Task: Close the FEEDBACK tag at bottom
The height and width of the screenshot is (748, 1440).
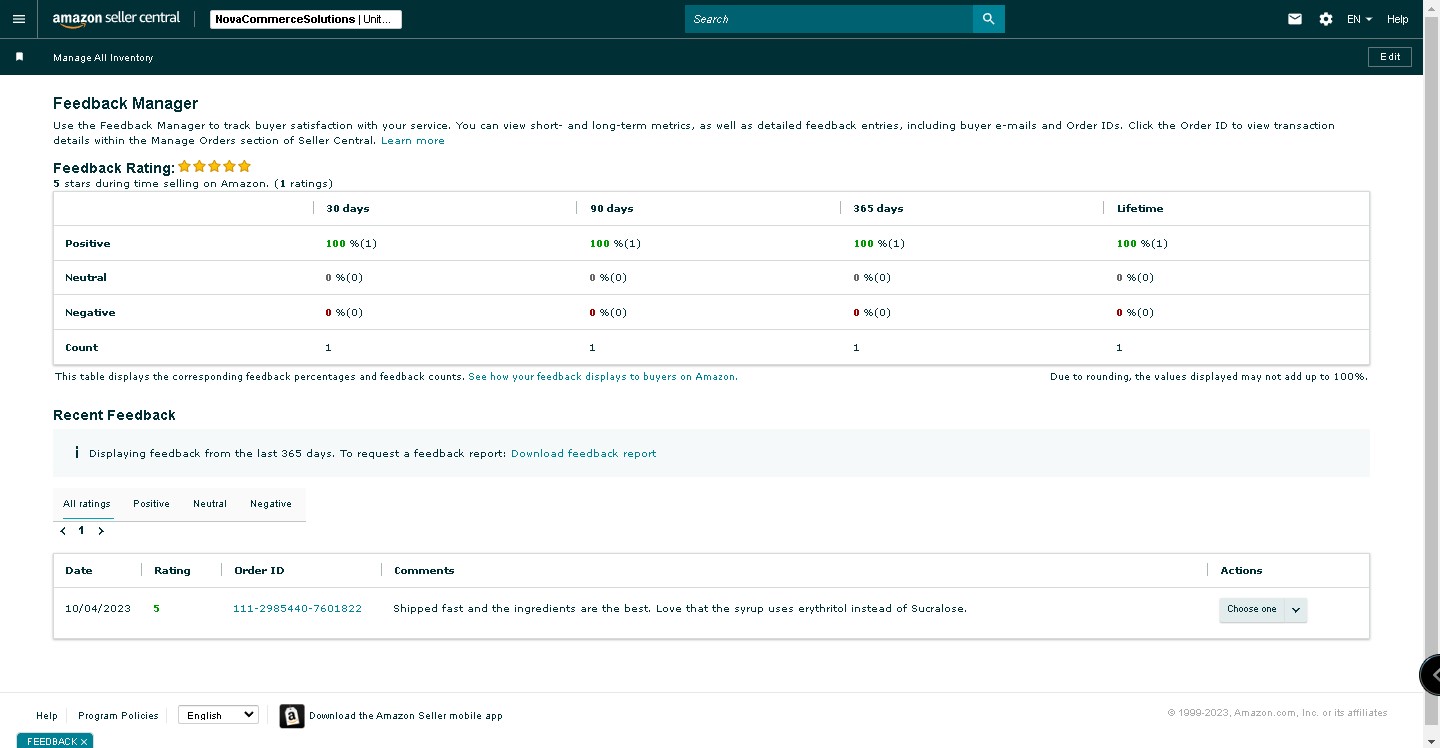Action: (x=85, y=742)
